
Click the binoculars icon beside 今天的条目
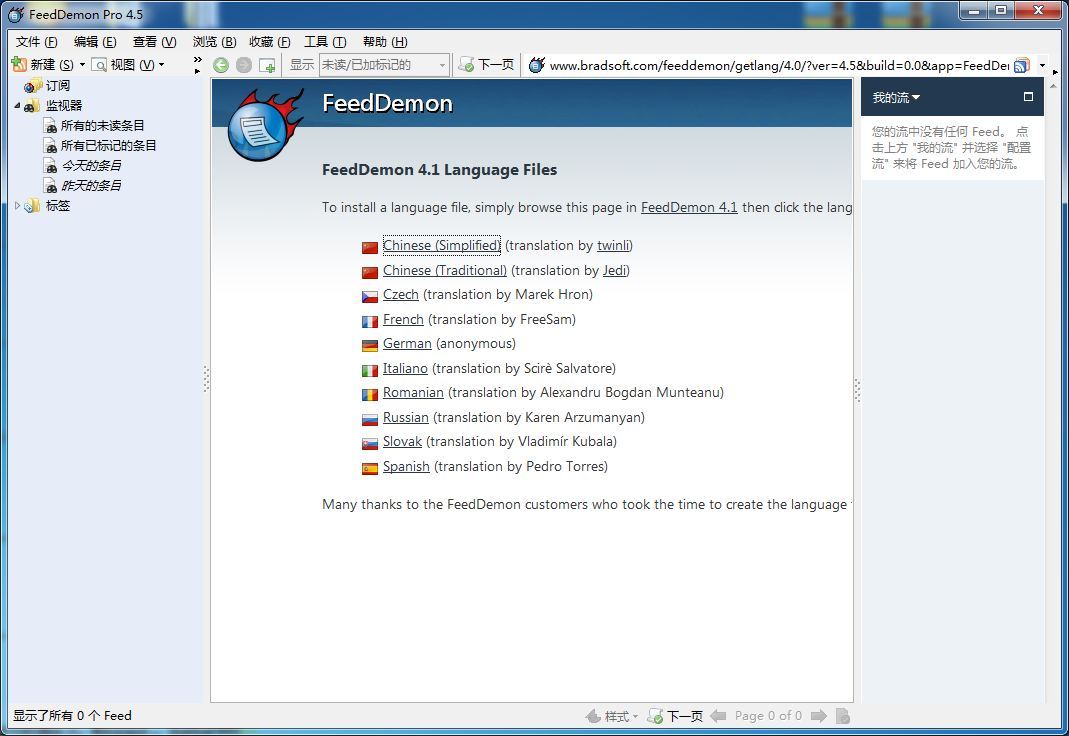tap(50, 166)
